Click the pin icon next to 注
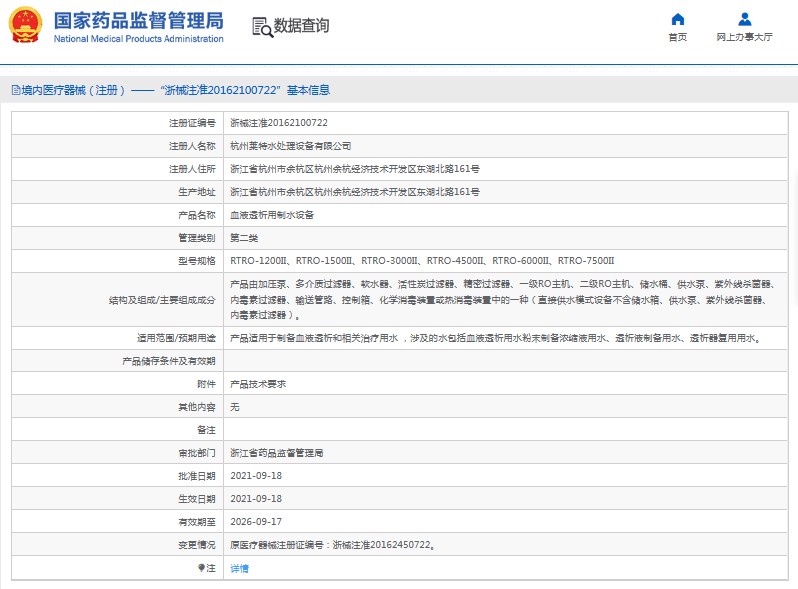This screenshot has width=798, height=589. [x=200, y=568]
